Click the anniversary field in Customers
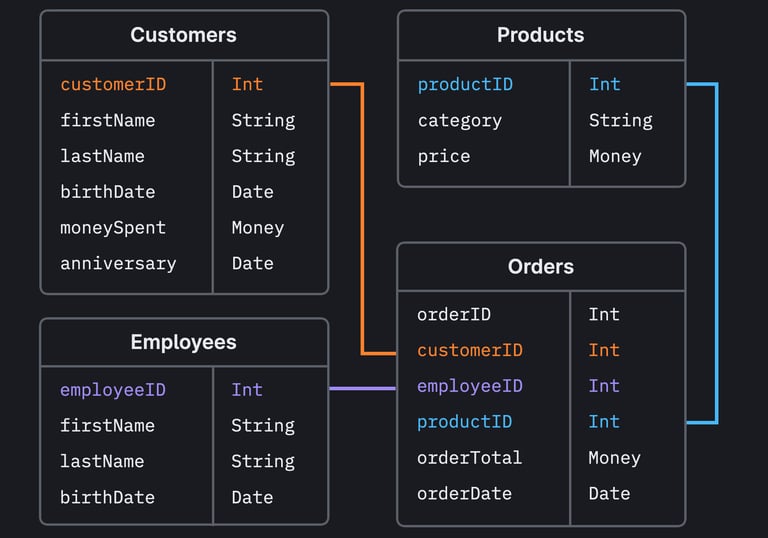This screenshot has width=768, height=538. coord(118,264)
